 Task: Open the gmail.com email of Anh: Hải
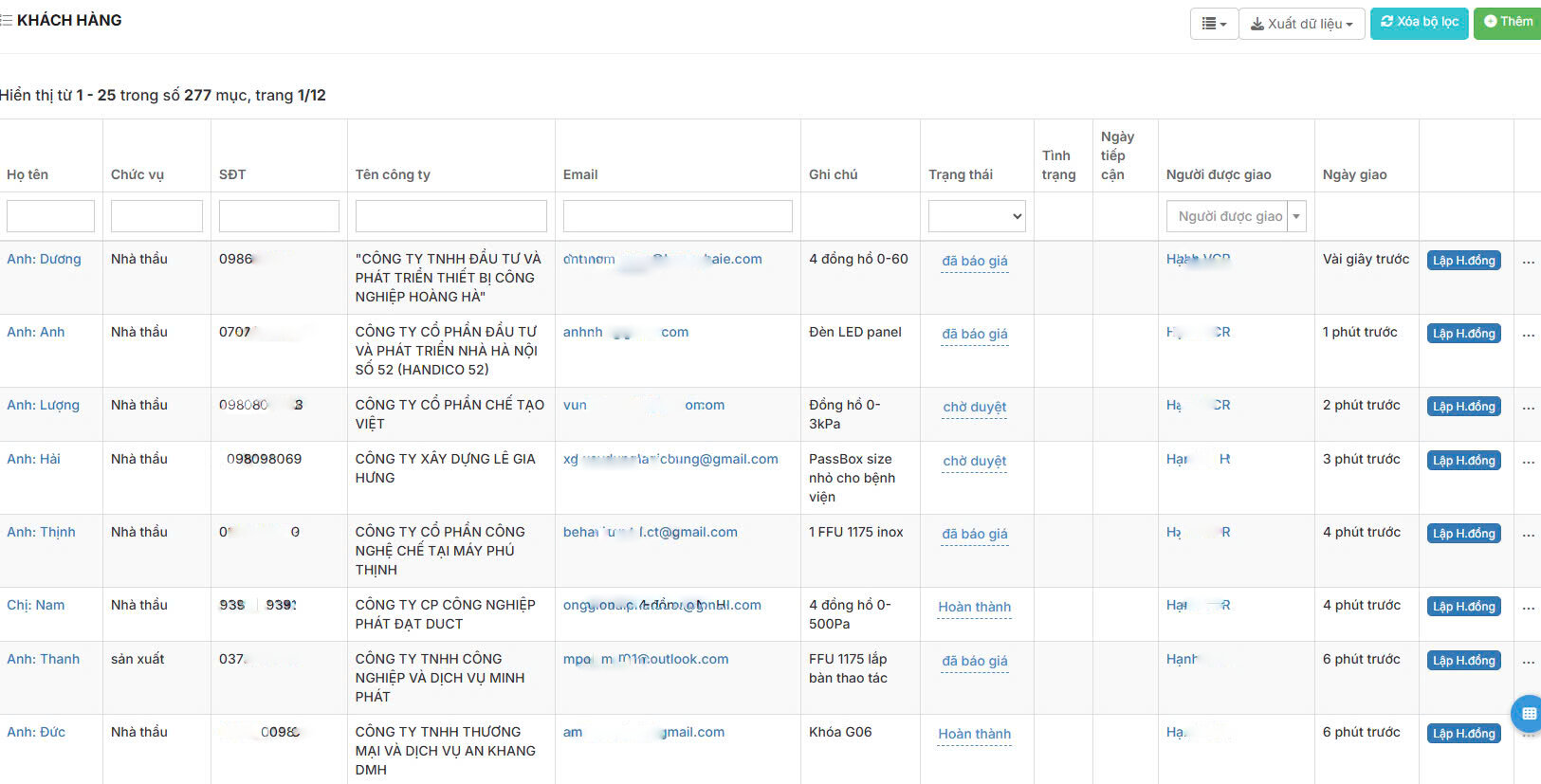click(x=670, y=459)
